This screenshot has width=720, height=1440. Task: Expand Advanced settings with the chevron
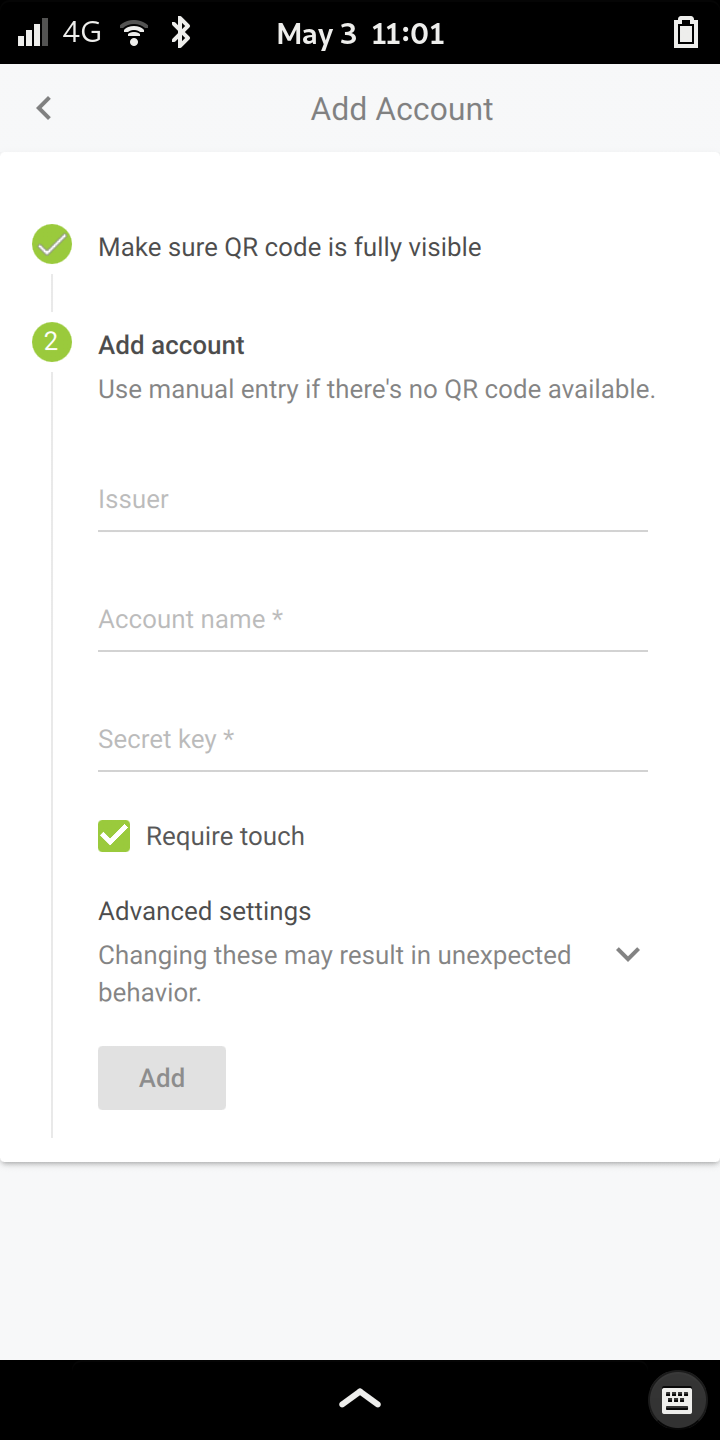[x=628, y=954]
